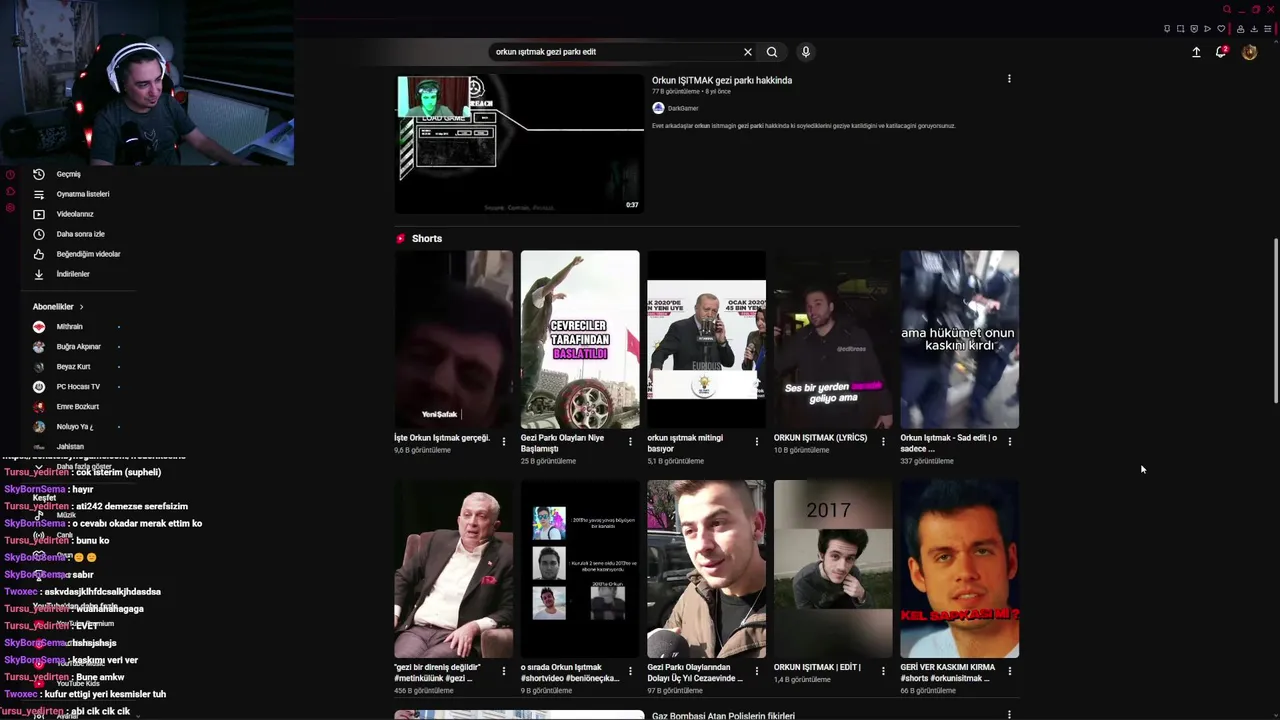Open browser sidebar settings gear icon
1280x720 pixels.
[x=10, y=208]
